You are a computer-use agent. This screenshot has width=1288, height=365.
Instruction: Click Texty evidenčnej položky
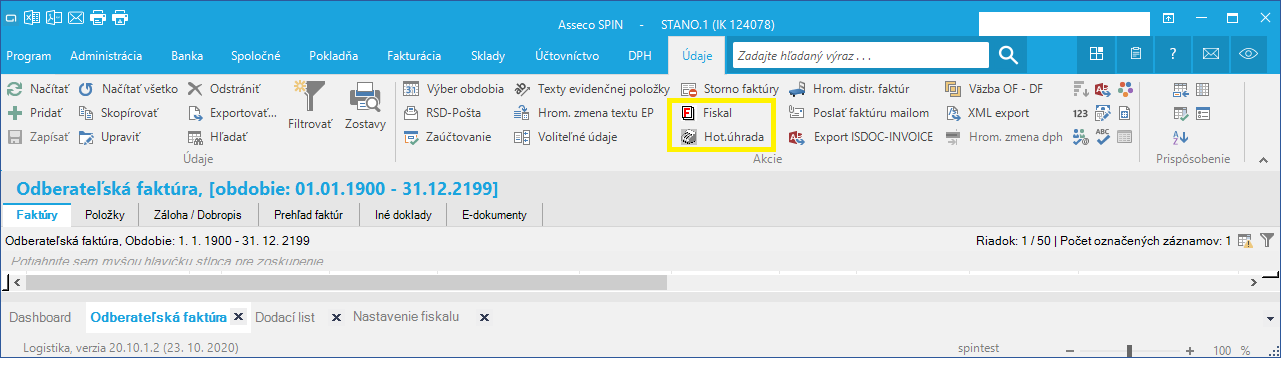(x=591, y=89)
